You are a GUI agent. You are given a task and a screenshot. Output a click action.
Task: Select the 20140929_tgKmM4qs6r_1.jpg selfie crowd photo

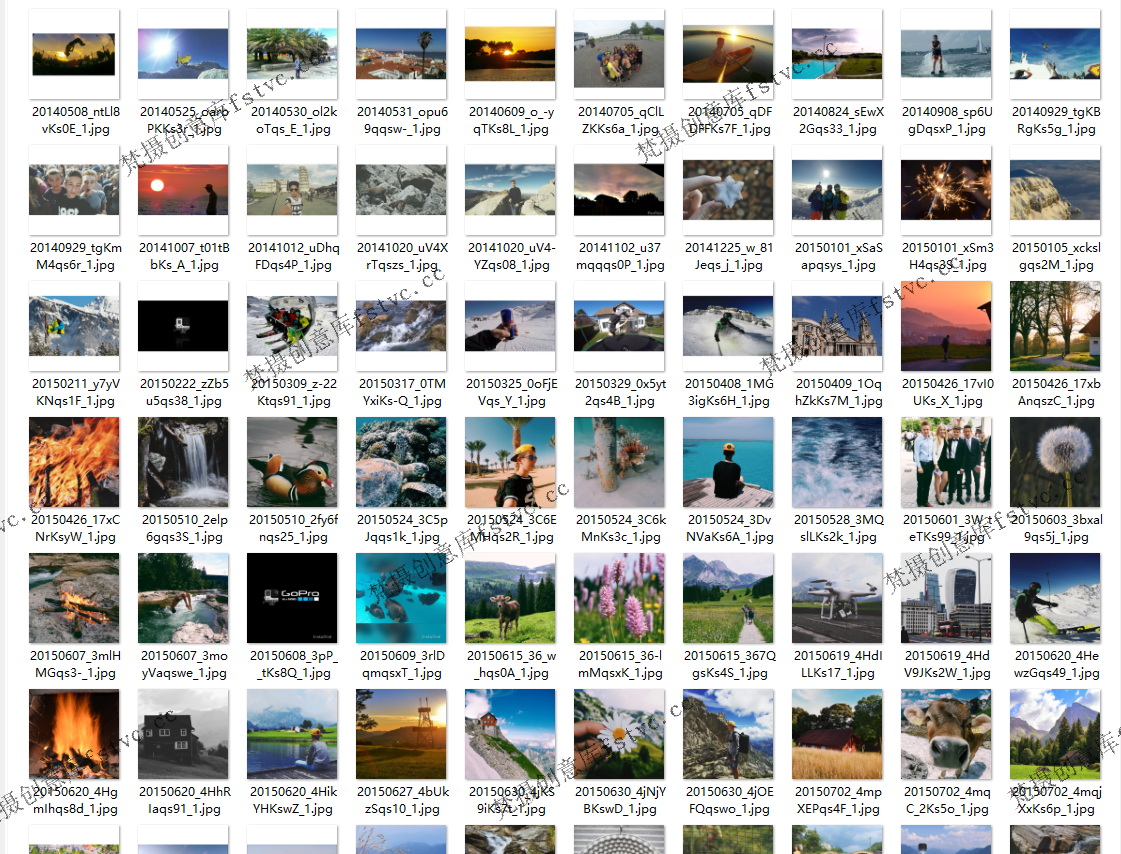74,190
